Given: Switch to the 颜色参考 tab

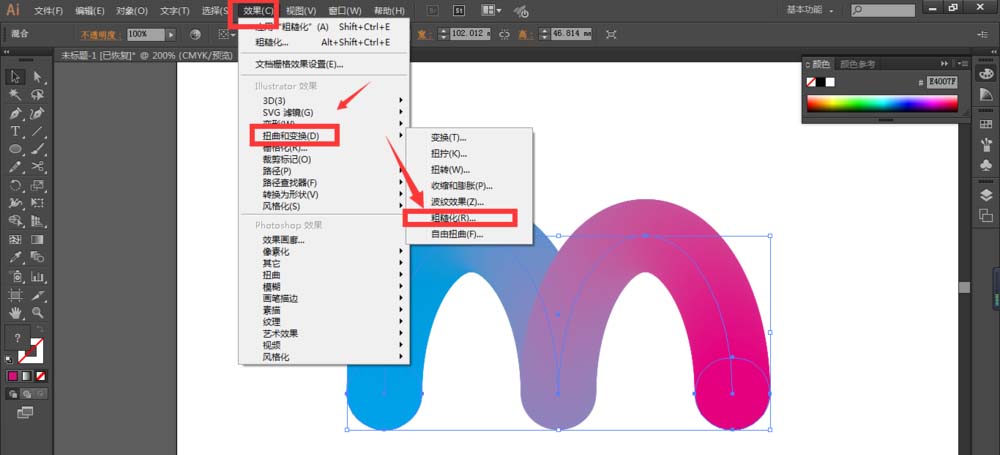Looking at the screenshot, I should point(857,64).
